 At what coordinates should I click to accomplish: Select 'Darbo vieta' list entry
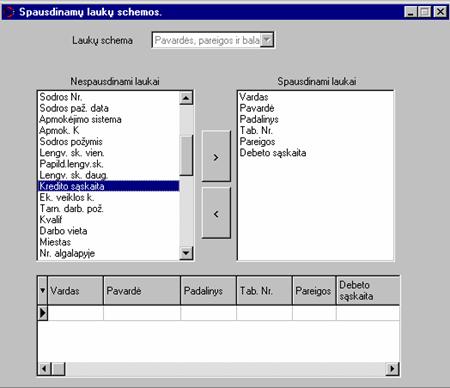click(x=108, y=231)
